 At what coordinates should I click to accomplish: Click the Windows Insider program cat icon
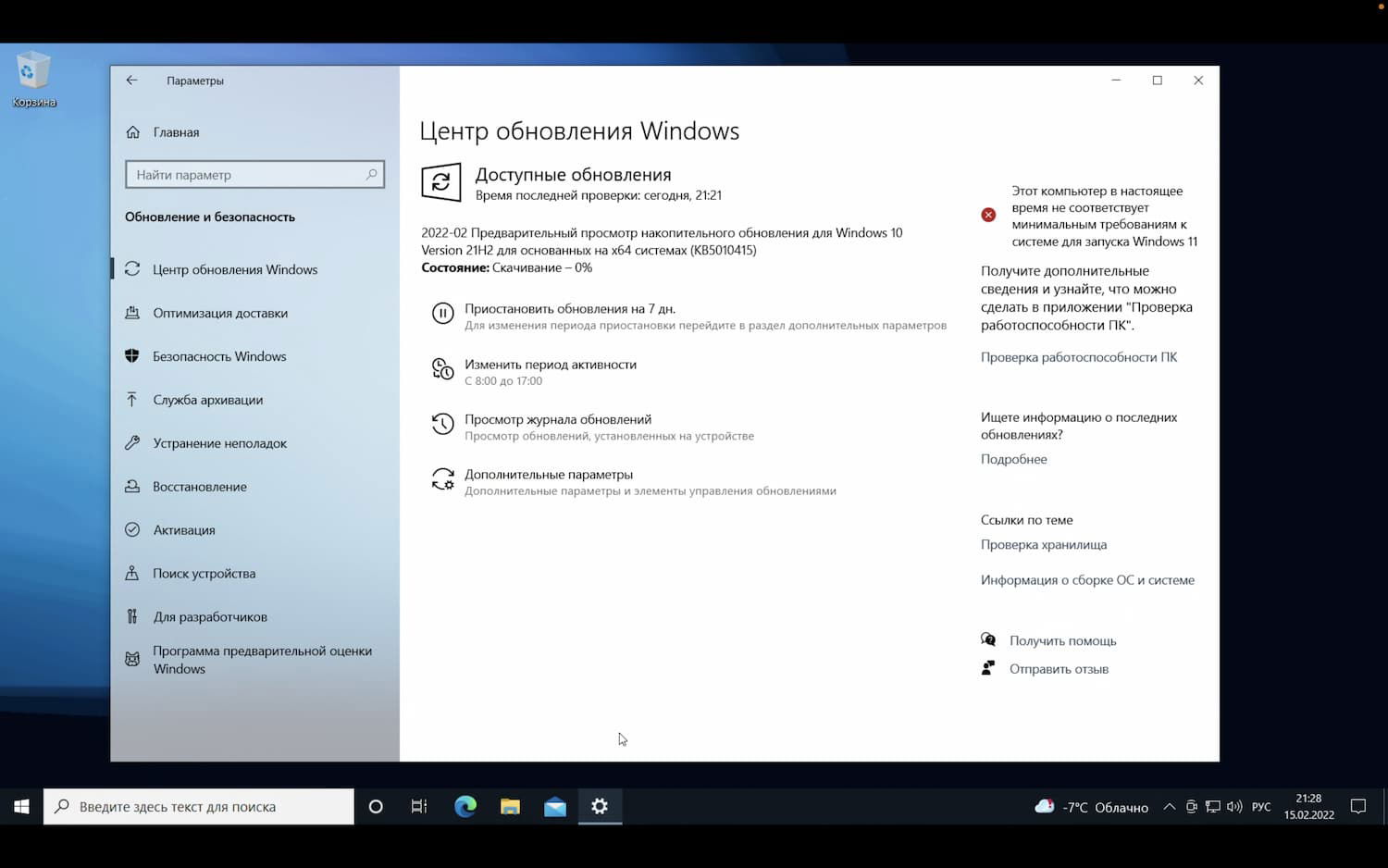coord(132,660)
